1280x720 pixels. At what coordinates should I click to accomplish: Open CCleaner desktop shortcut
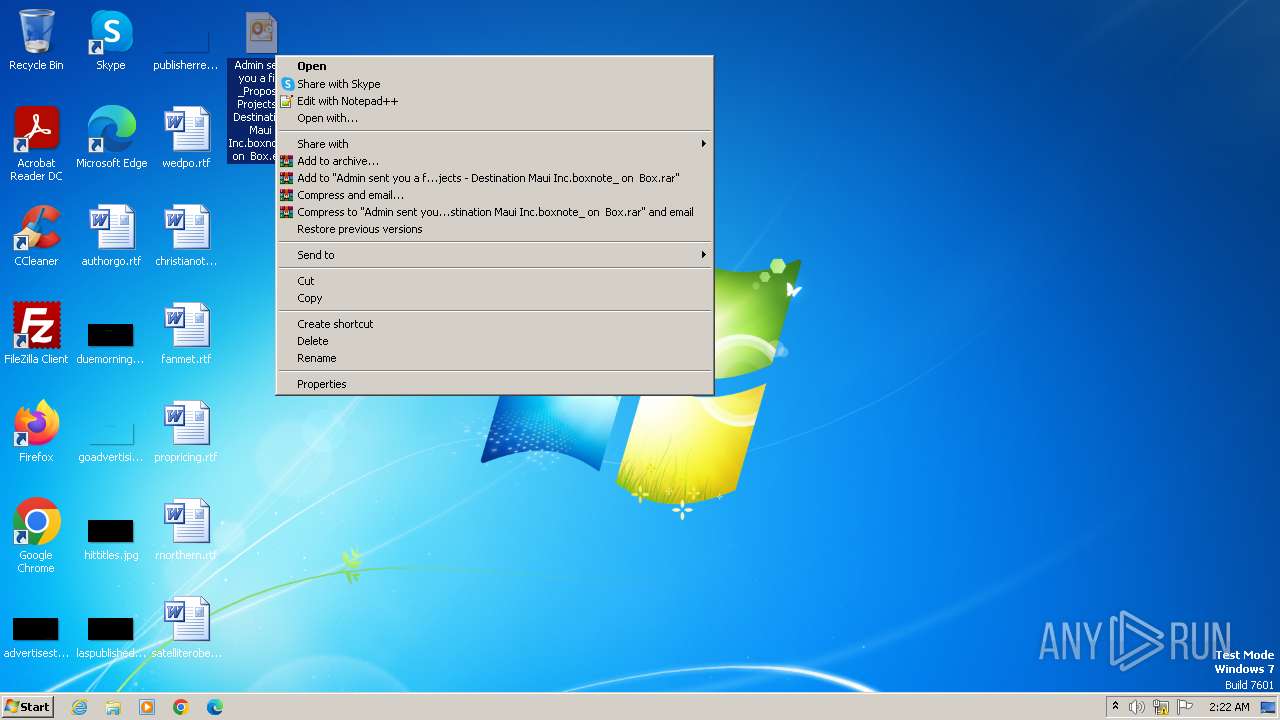[36, 236]
